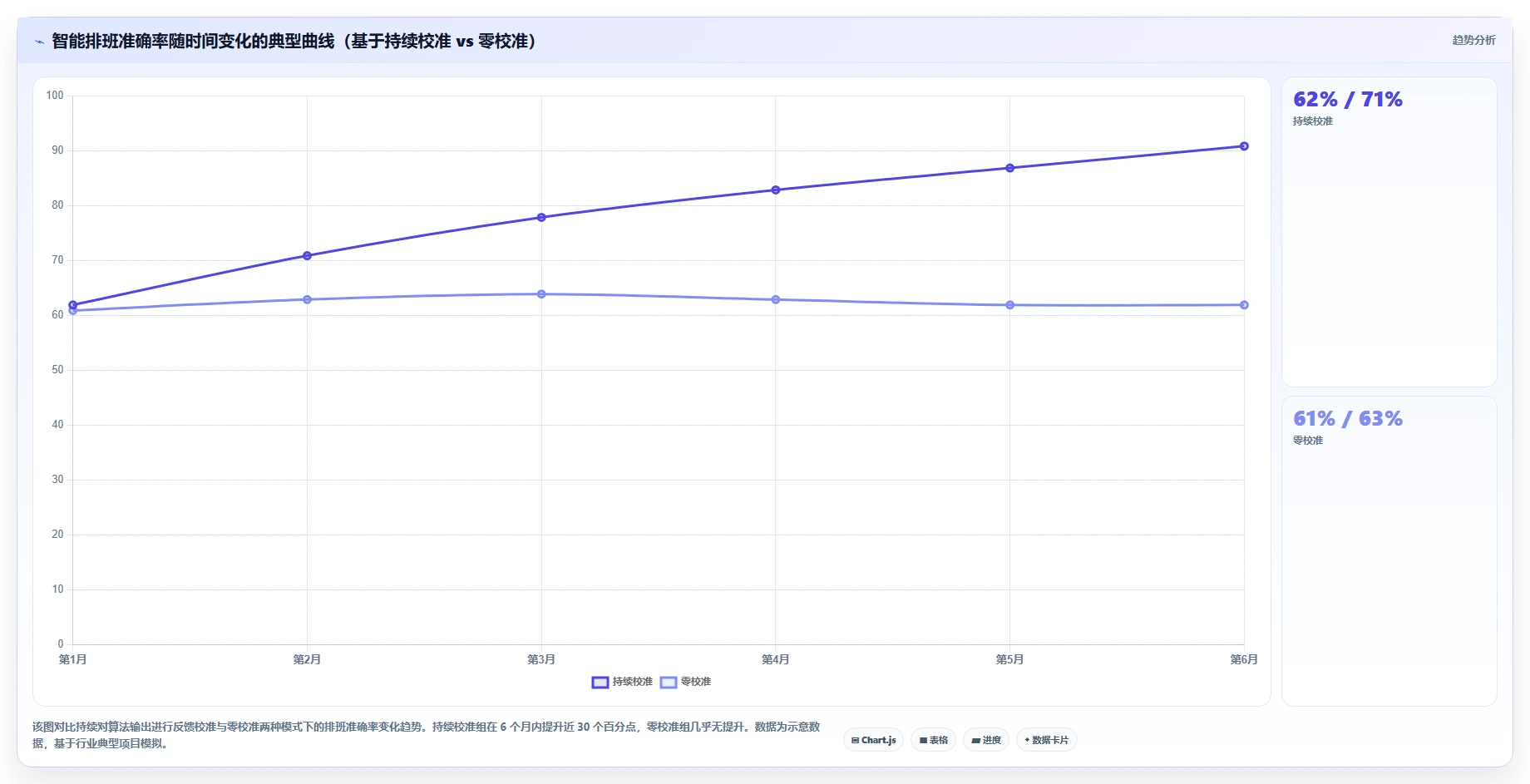This screenshot has height=784, width=1530.
Task: Click the 数据卡片 tag
Action: pos(1047,740)
